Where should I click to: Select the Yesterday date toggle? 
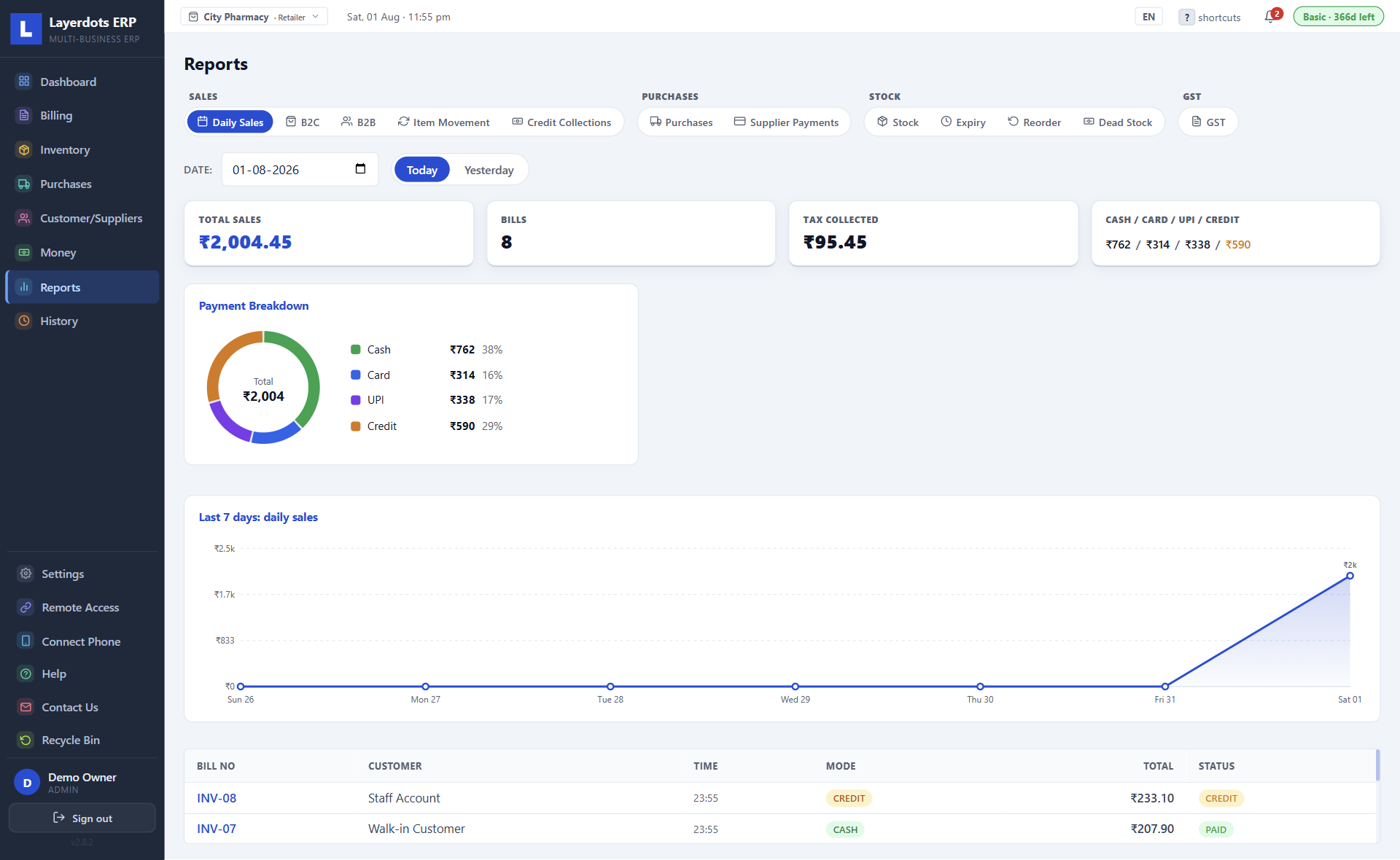coord(489,170)
